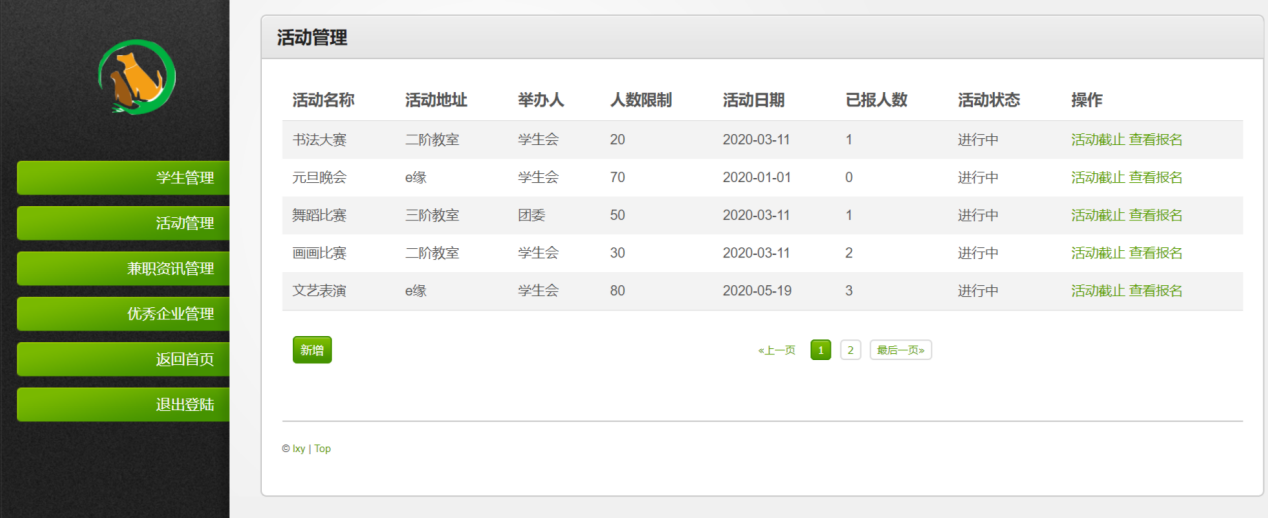
Task: Click the 举办人 column header
Action: coord(541,100)
